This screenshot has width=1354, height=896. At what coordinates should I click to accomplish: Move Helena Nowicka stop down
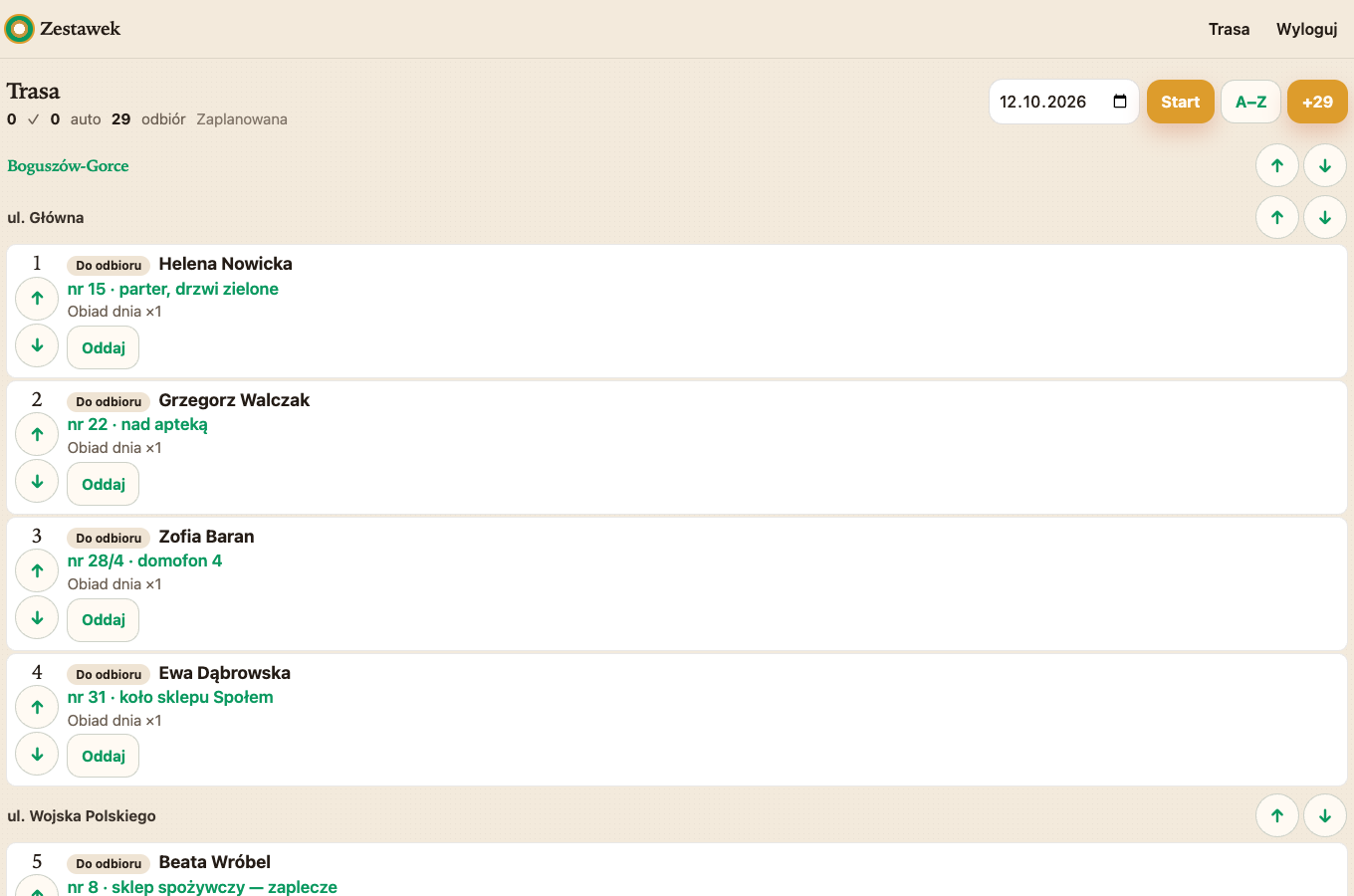37,345
